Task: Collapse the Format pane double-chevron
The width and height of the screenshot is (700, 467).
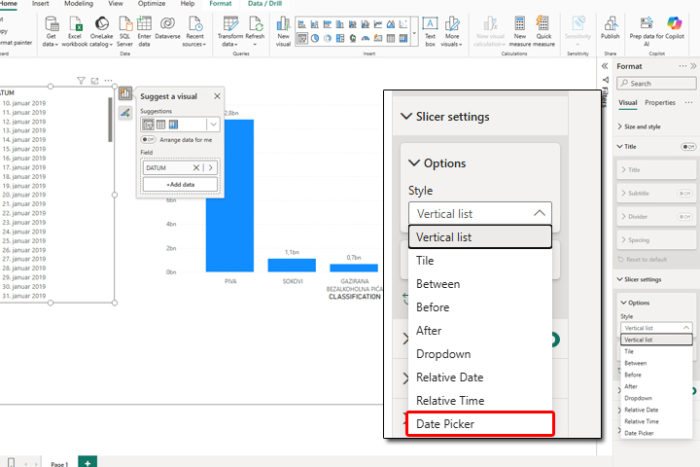Action: click(x=693, y=66)
